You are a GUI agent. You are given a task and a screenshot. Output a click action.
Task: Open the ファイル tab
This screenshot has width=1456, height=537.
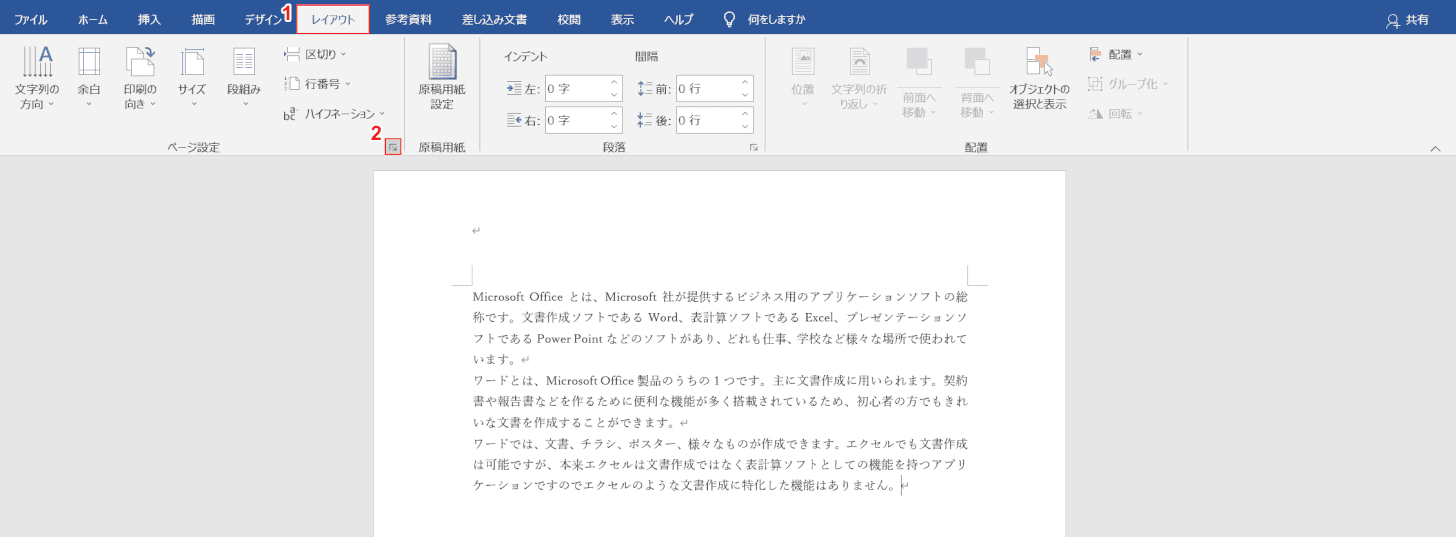[x=31, y=19]
